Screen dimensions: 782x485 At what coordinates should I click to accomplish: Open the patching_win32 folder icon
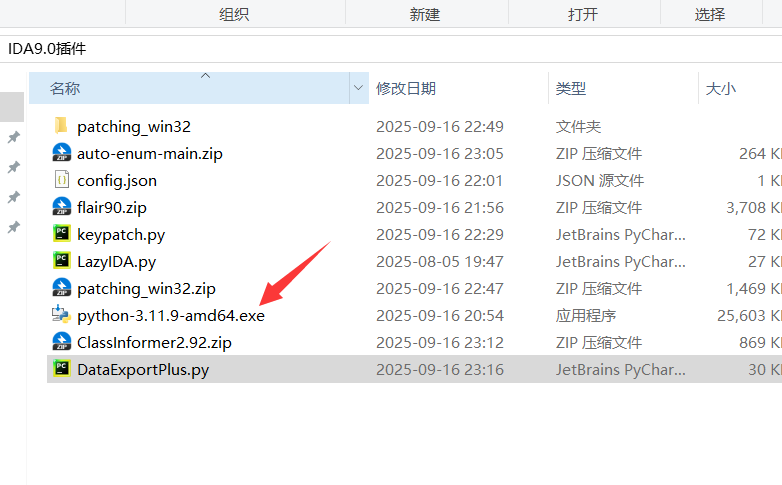(61, 126)
